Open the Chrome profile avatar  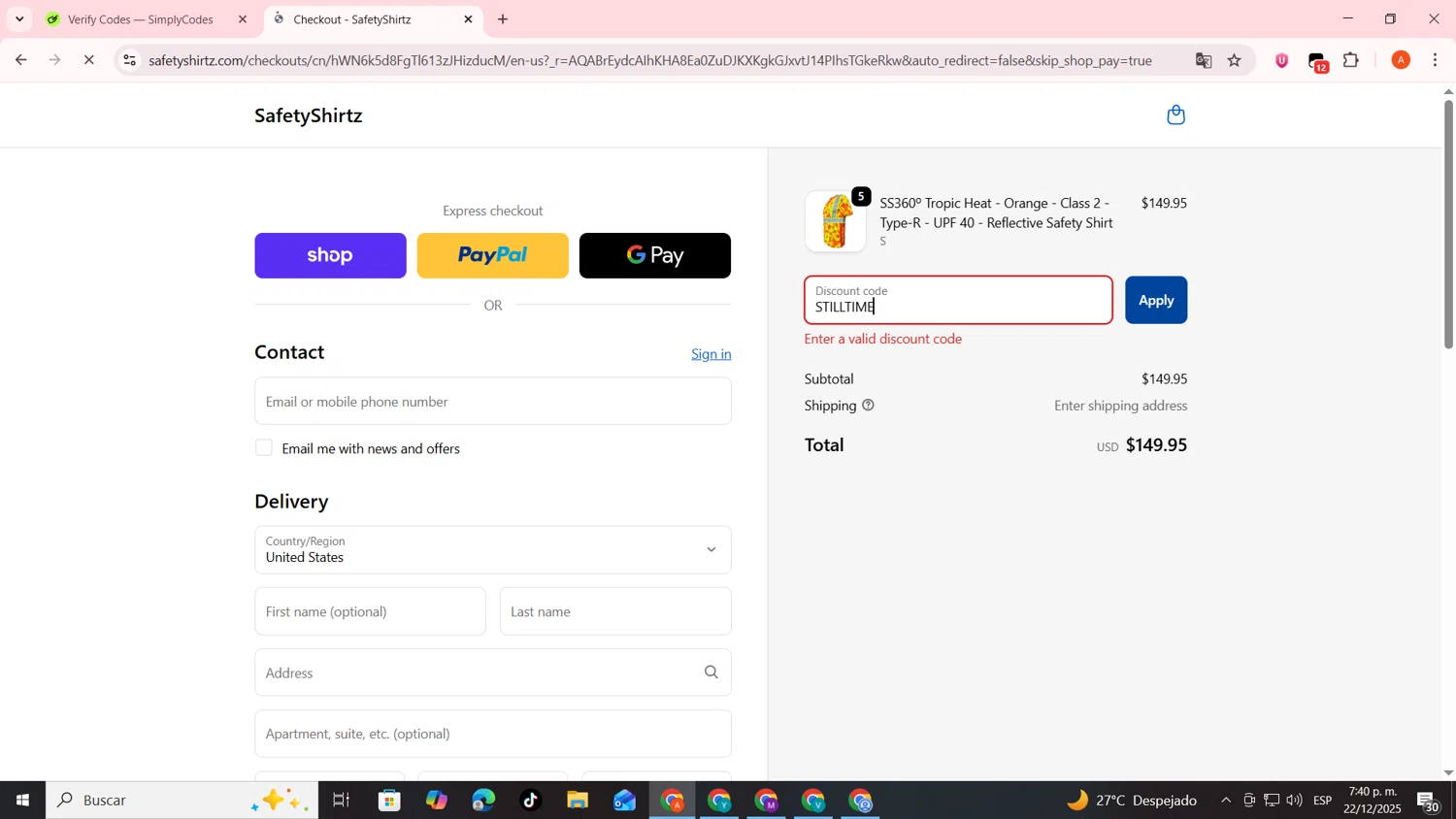coord(1401,60)
